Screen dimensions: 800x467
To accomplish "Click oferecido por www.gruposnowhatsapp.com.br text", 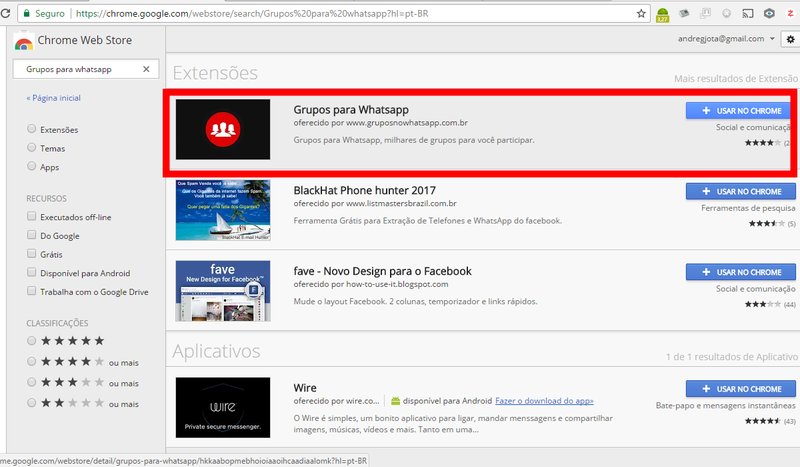I will click(x=381, y=123).
